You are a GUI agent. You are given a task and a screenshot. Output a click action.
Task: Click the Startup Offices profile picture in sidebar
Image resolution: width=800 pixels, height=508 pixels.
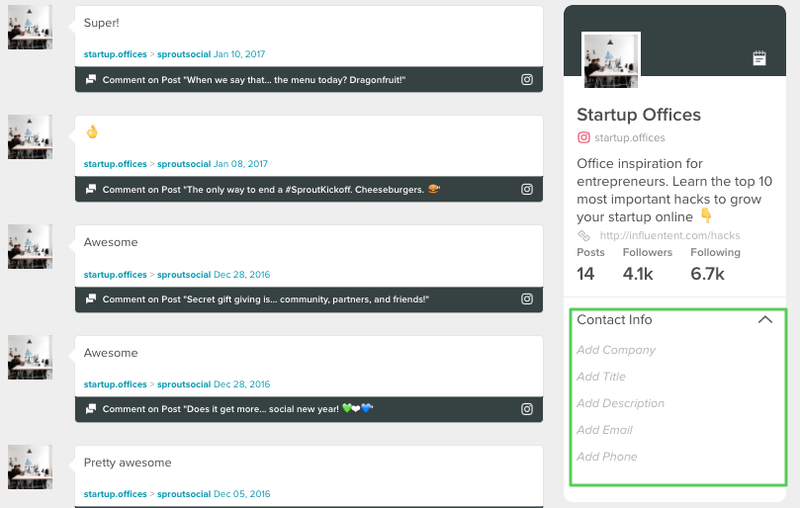click(611, 60)
